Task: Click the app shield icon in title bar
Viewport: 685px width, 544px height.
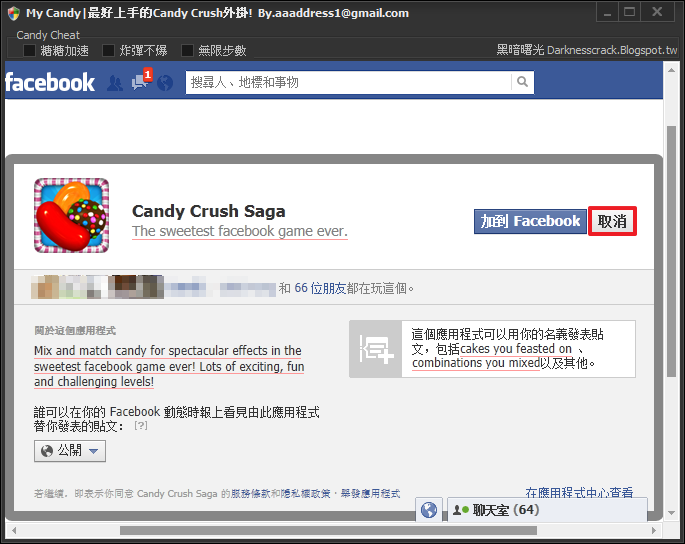Action: pyautogui.click(x=14, y=13)
